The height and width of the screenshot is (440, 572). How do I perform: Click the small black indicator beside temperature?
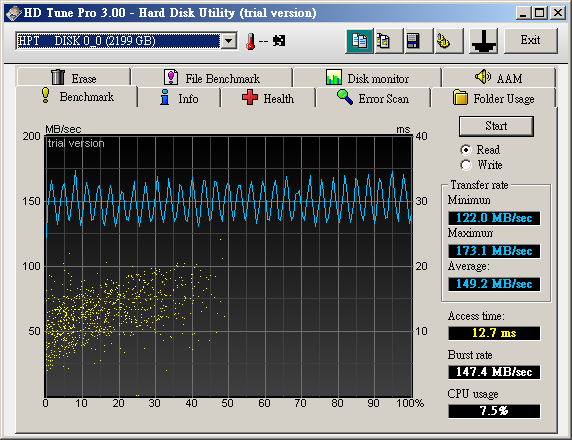[279, 40]
